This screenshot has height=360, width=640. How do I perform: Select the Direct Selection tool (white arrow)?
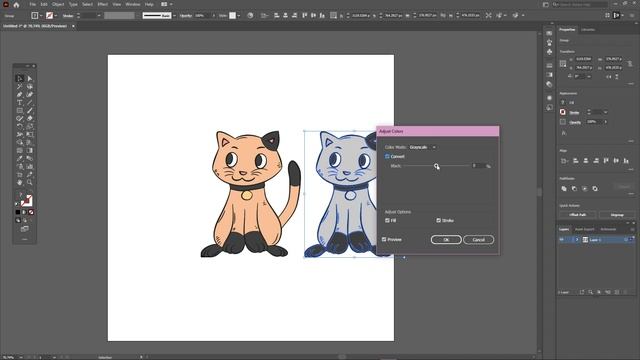[29, 78]
